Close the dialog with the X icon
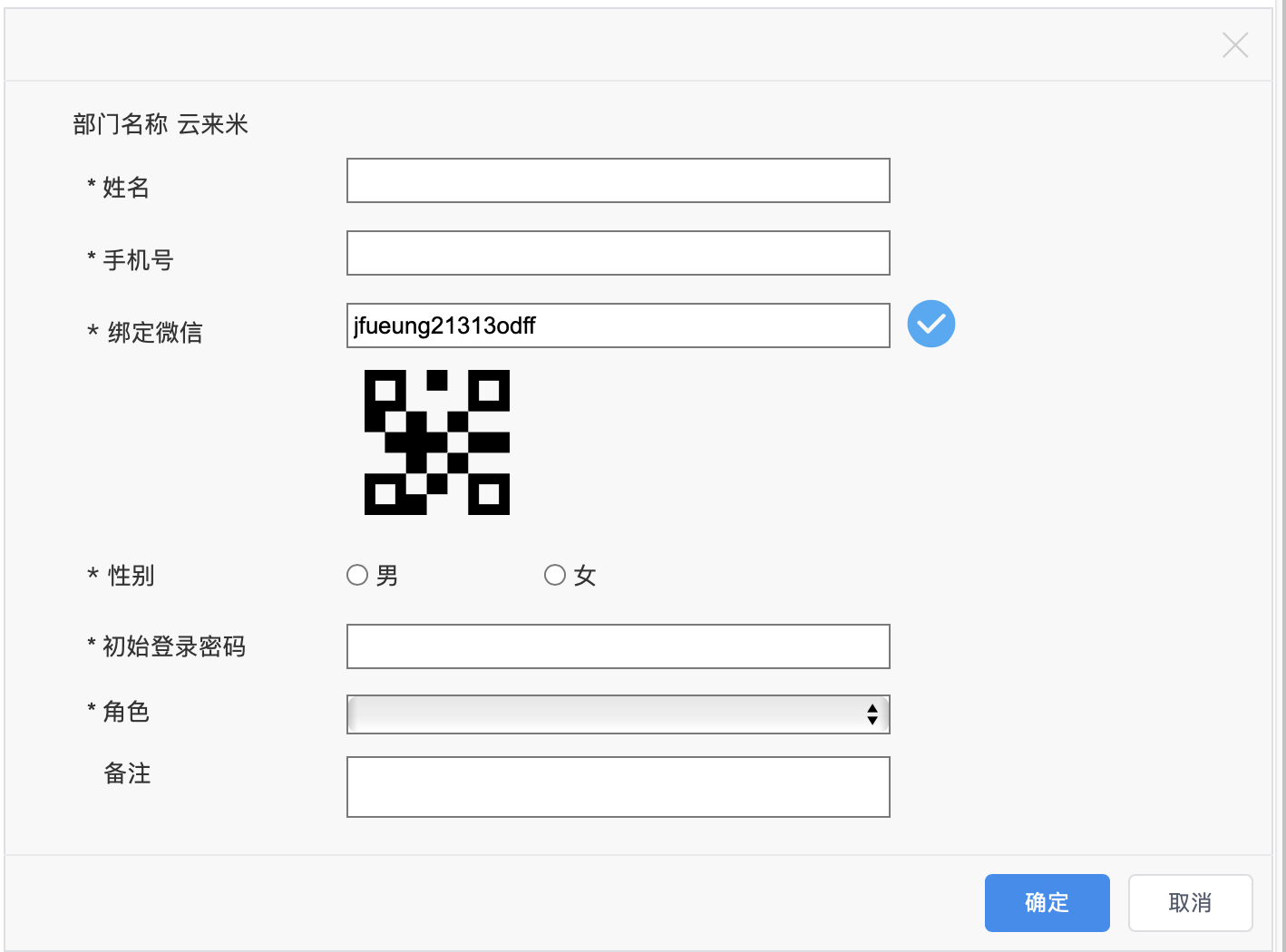The height and width of the screenshot is (952, 1286). [x=1234, y=44]
